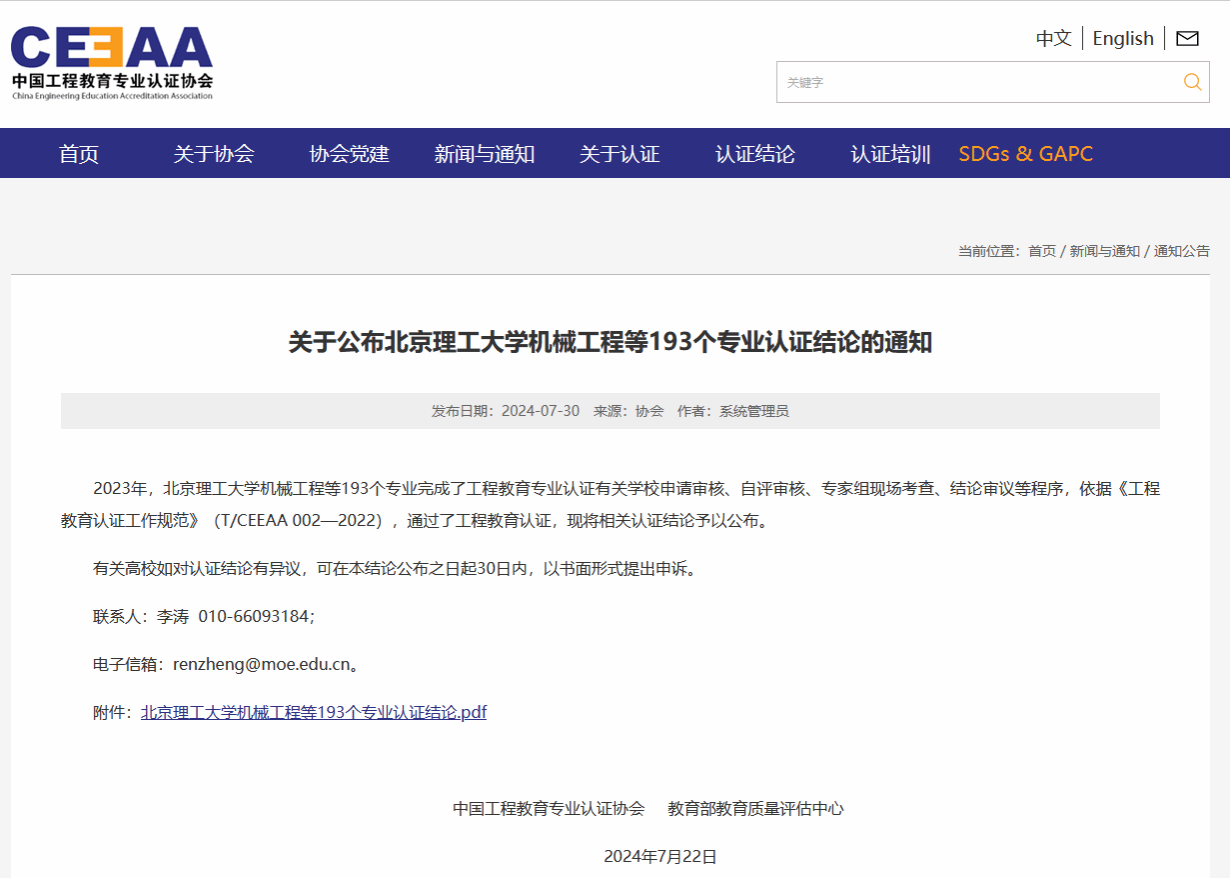
Task: Open the 认证结论 menu
Action: coord(755,154)
